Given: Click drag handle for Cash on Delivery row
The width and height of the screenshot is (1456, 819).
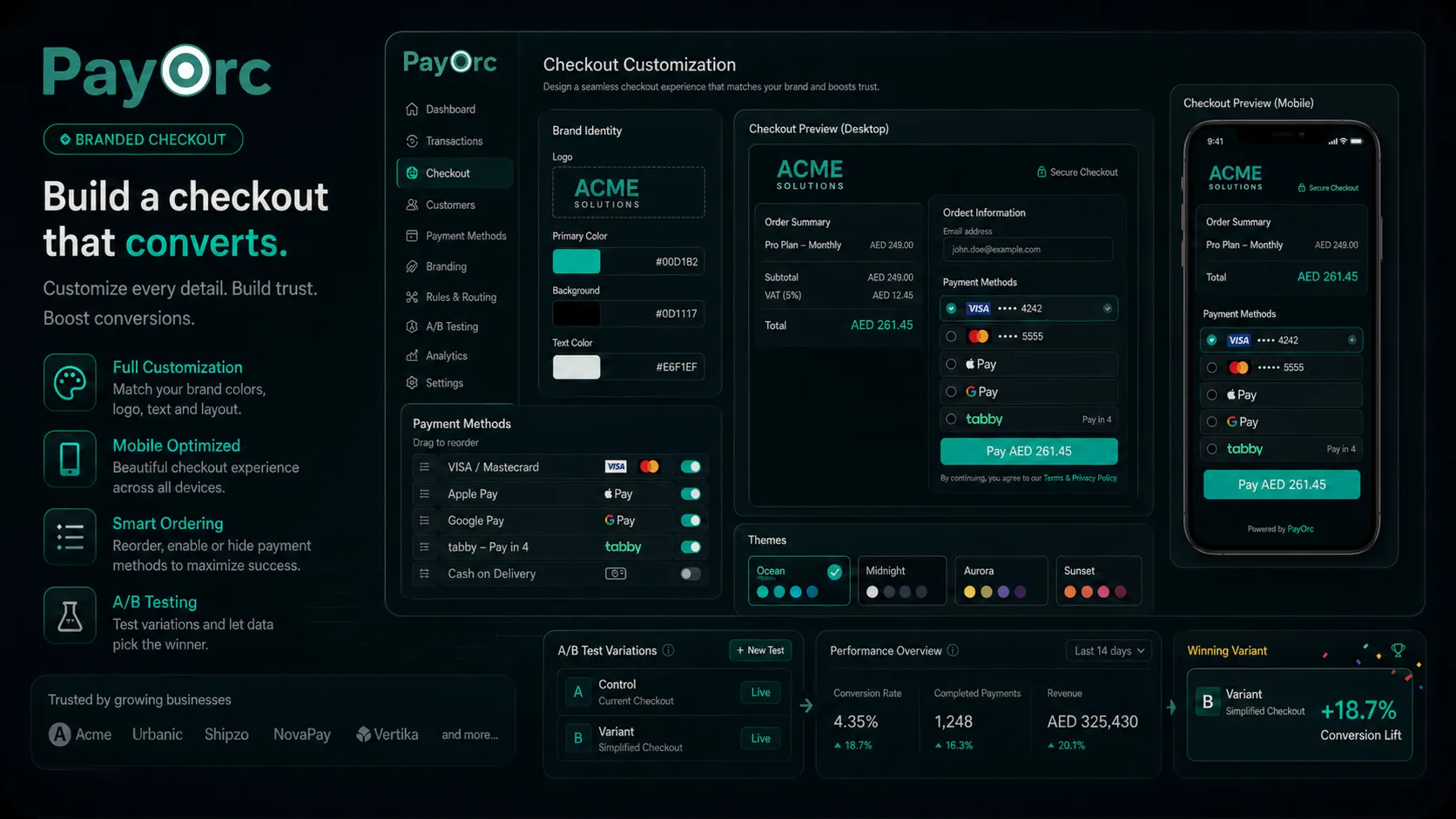Looking at the screenshot, I should click(425, 574).
